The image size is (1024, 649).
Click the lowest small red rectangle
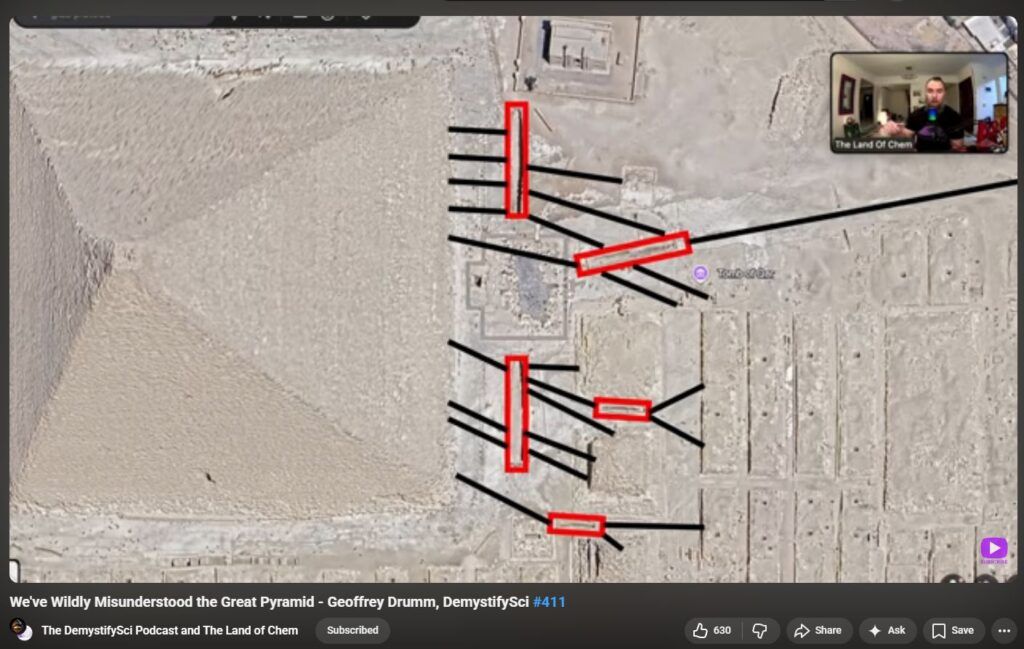[x=577, y=524]
